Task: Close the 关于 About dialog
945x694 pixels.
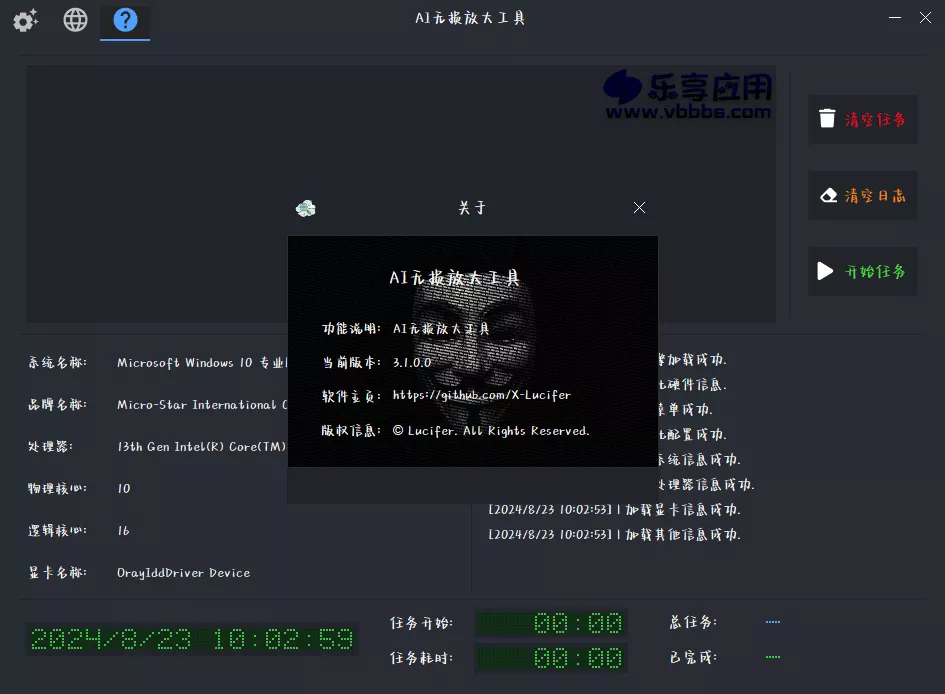Action: pyautogui.click(x=639, y=208)
